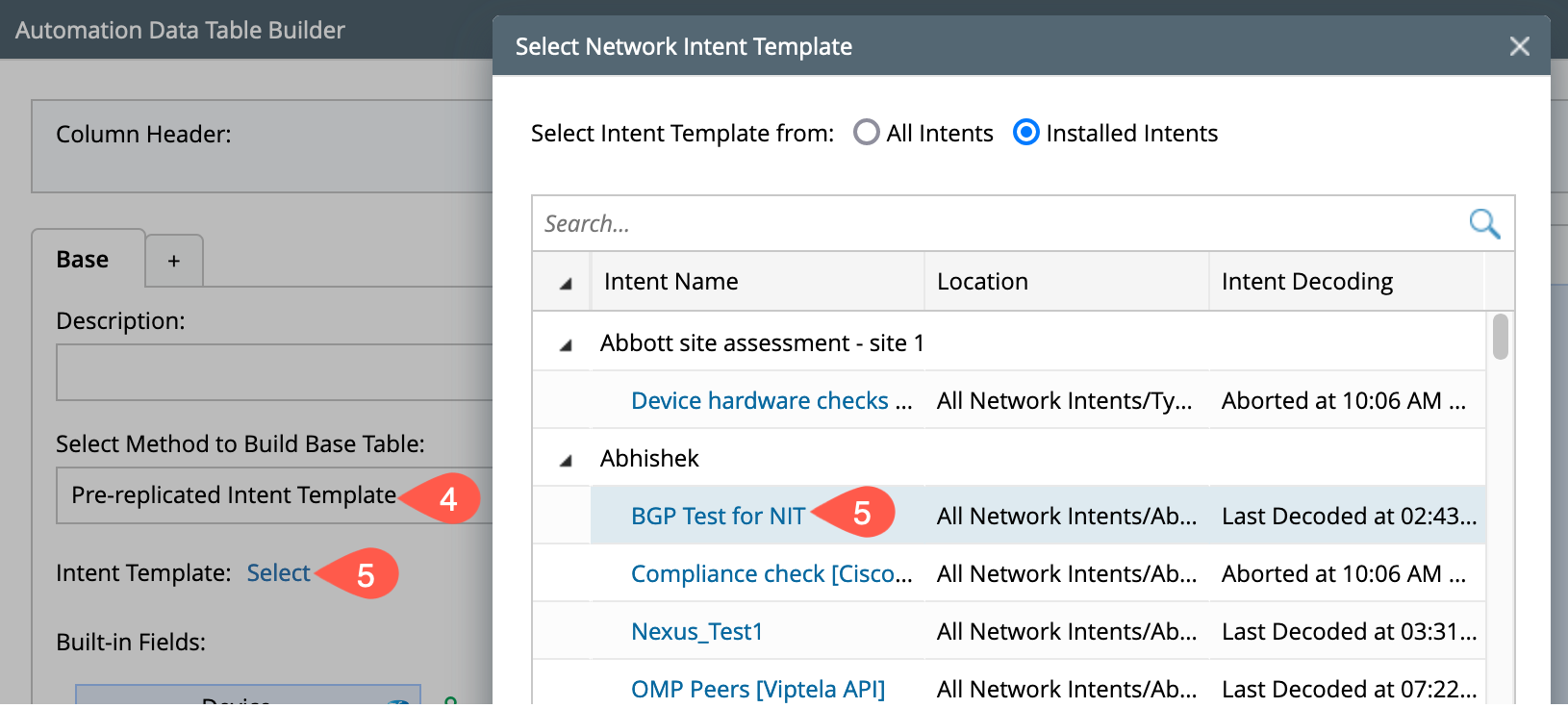Select the Installed Intents radio button
Viewport: 1568px width, 708px height.
(x=1026, y=133)
